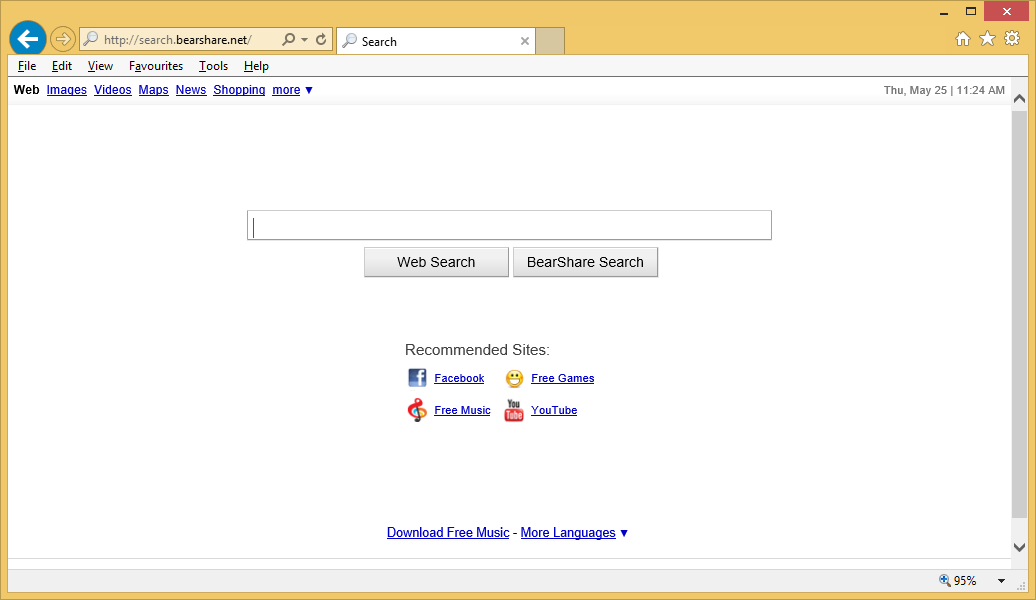The width and height of the screenshot is (1036, 600).
Task: Focus the main search text box
Action: 509,226
